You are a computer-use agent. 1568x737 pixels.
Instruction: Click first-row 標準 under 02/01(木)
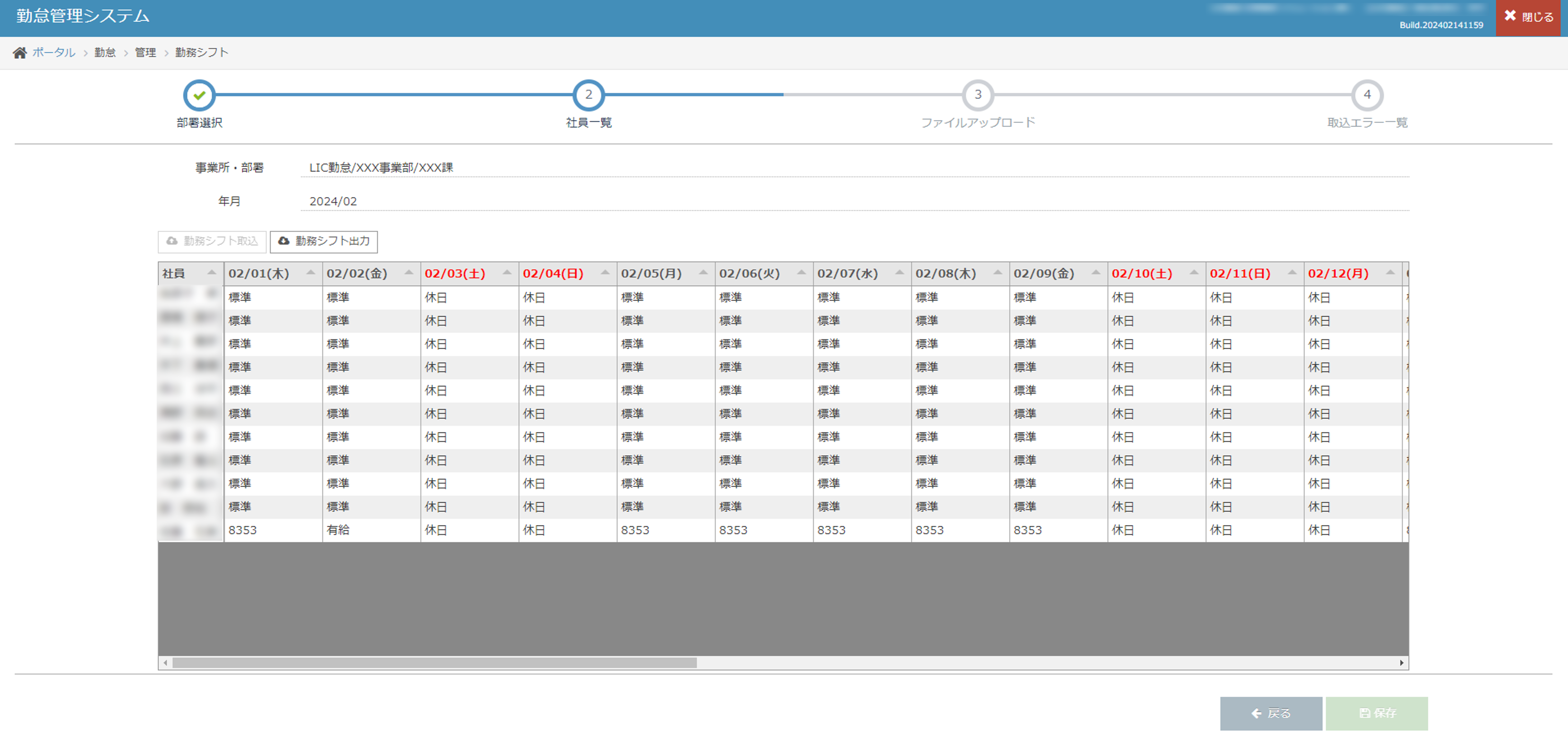273,298
